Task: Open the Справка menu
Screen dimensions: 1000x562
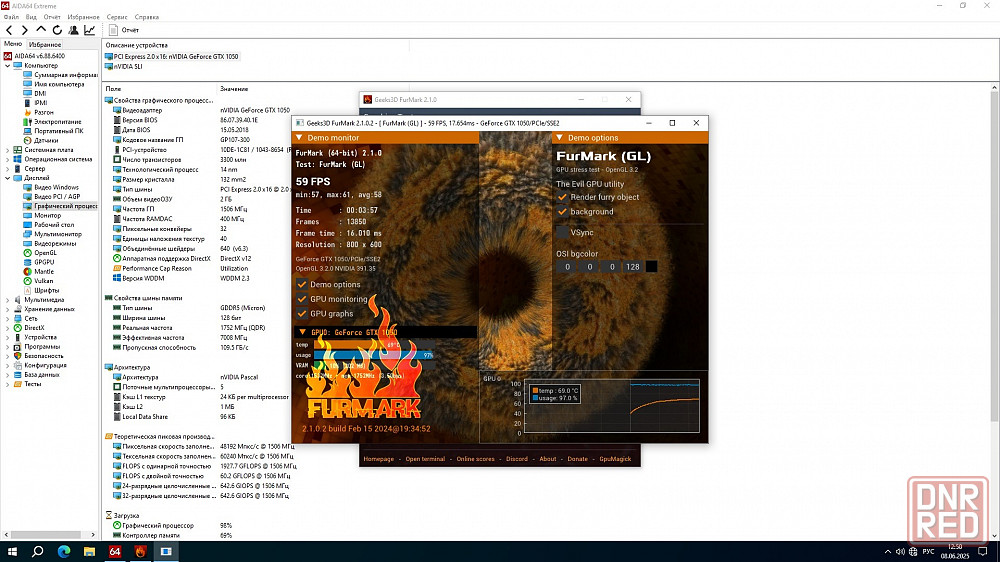Action: (x=147, y=17)
